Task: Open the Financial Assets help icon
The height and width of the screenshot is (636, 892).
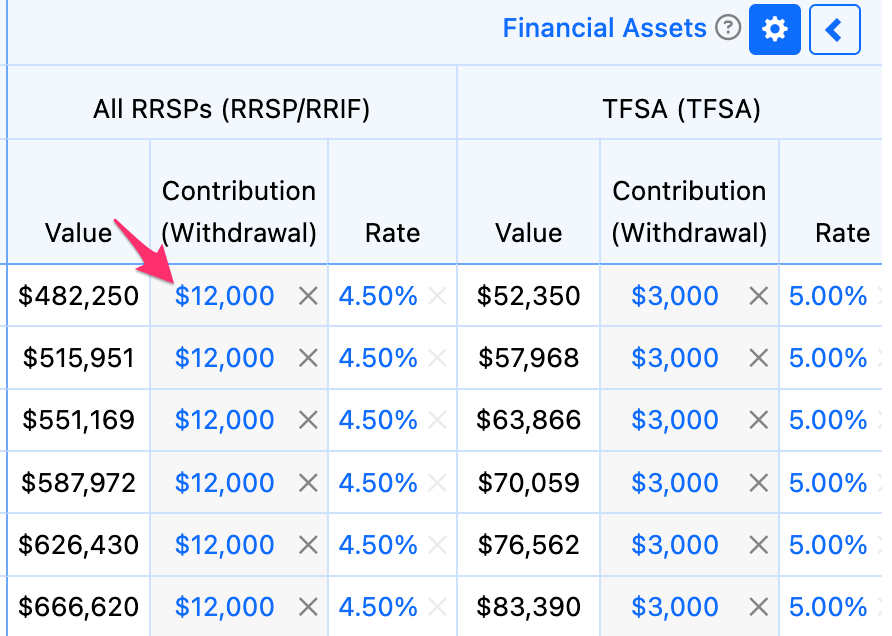Action: pos(728,28)
